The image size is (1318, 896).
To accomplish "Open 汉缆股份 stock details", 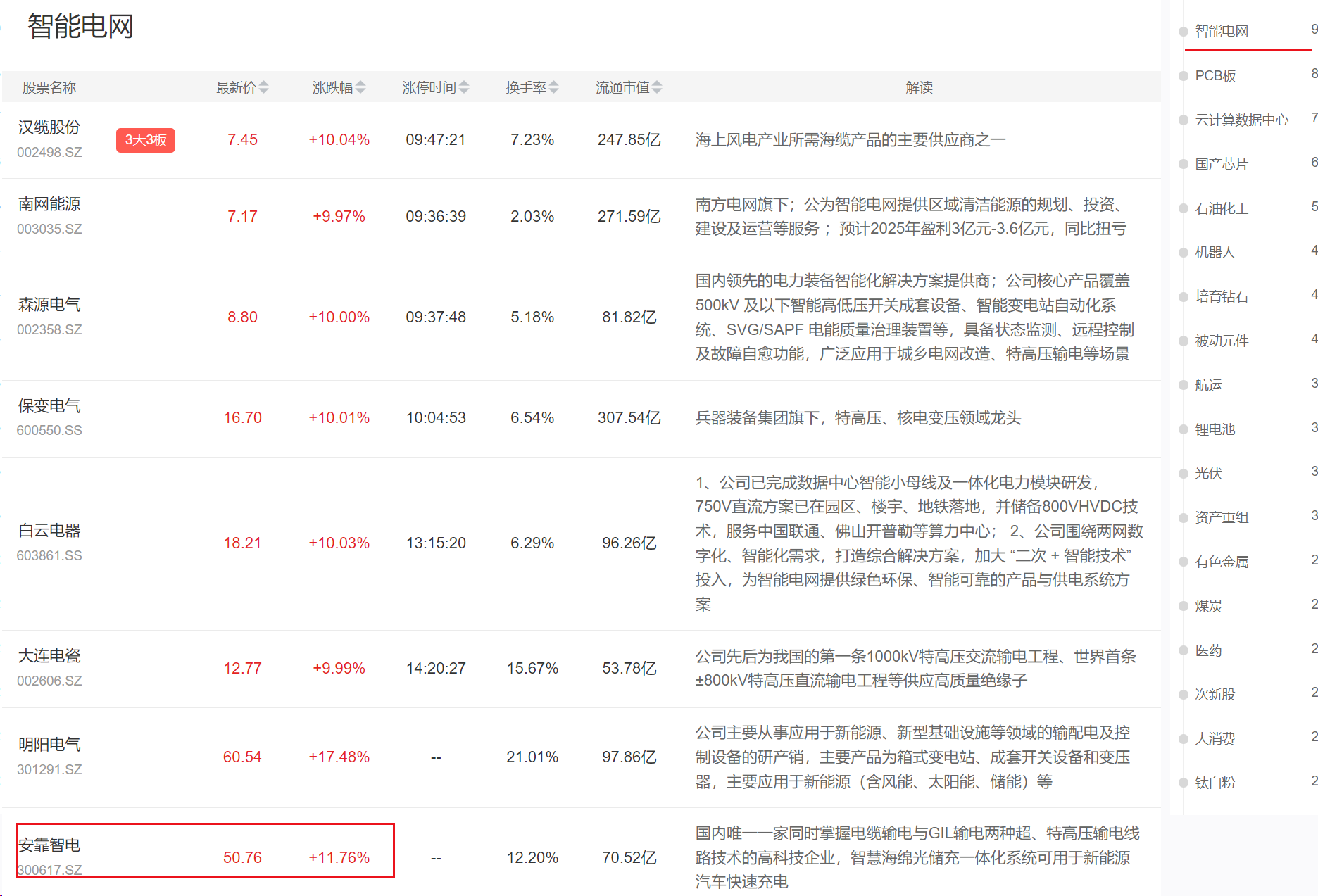I will [x=49, y=127].
